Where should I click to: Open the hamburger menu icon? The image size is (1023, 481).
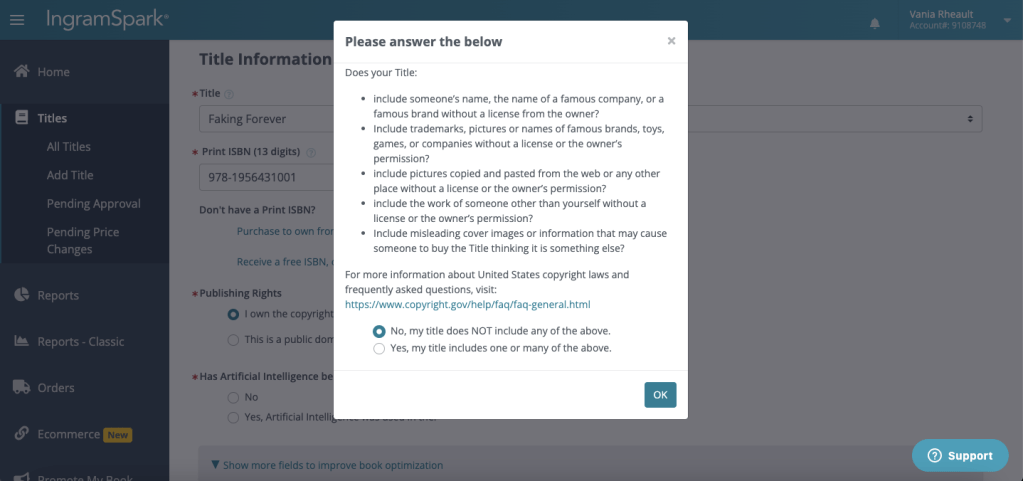(17, 20)
